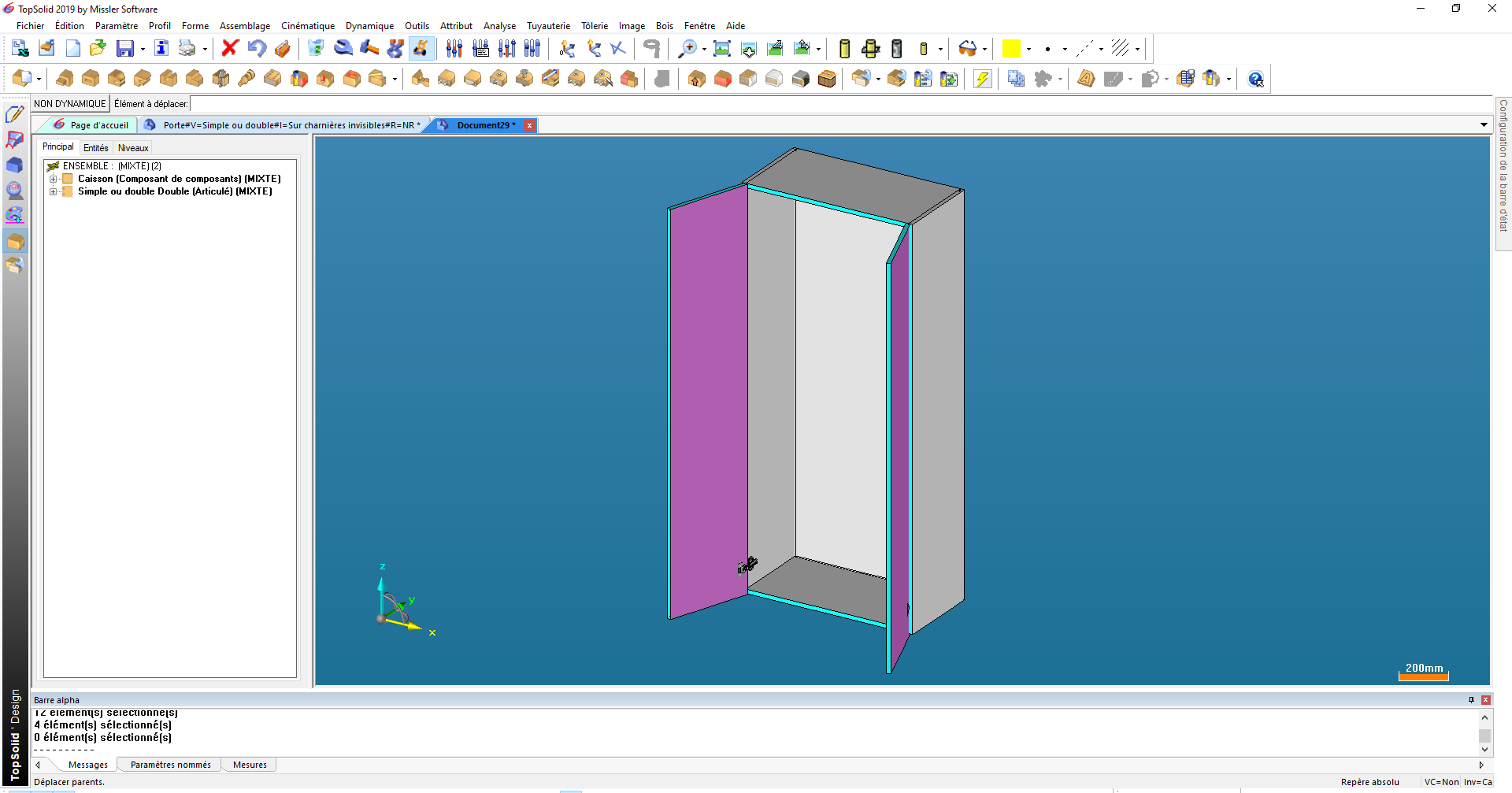Click the pencil sketch icon in left sidebar
Image resolution: width=1512 pixels, height=793 pixels.
click(14, 115)
